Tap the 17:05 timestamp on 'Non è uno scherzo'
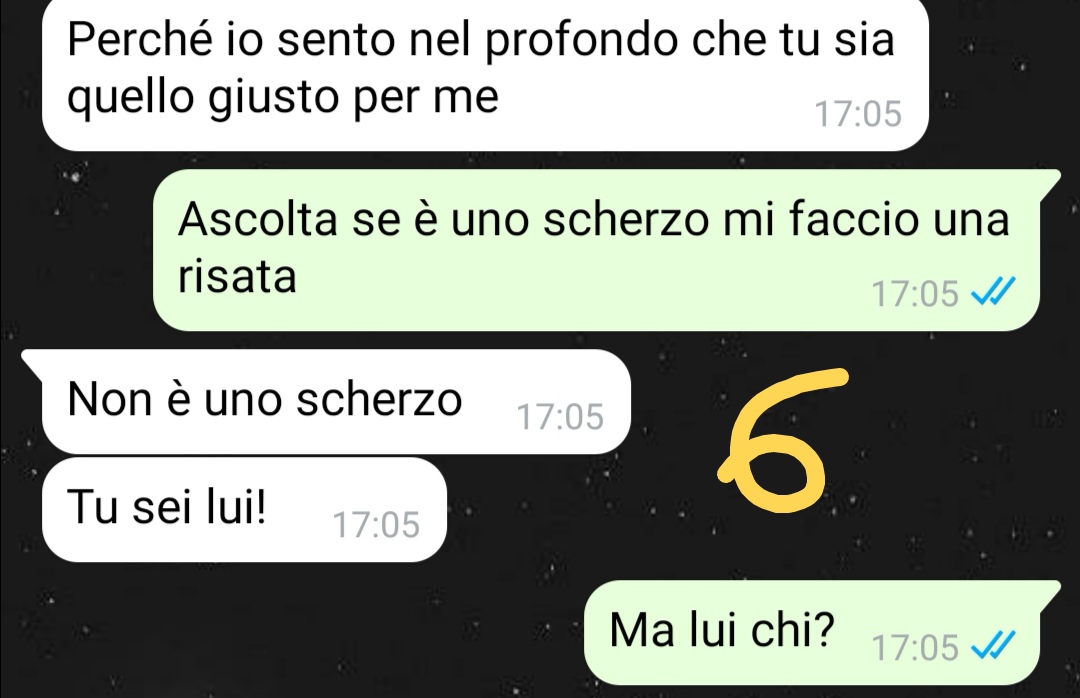 click(560, 417)
